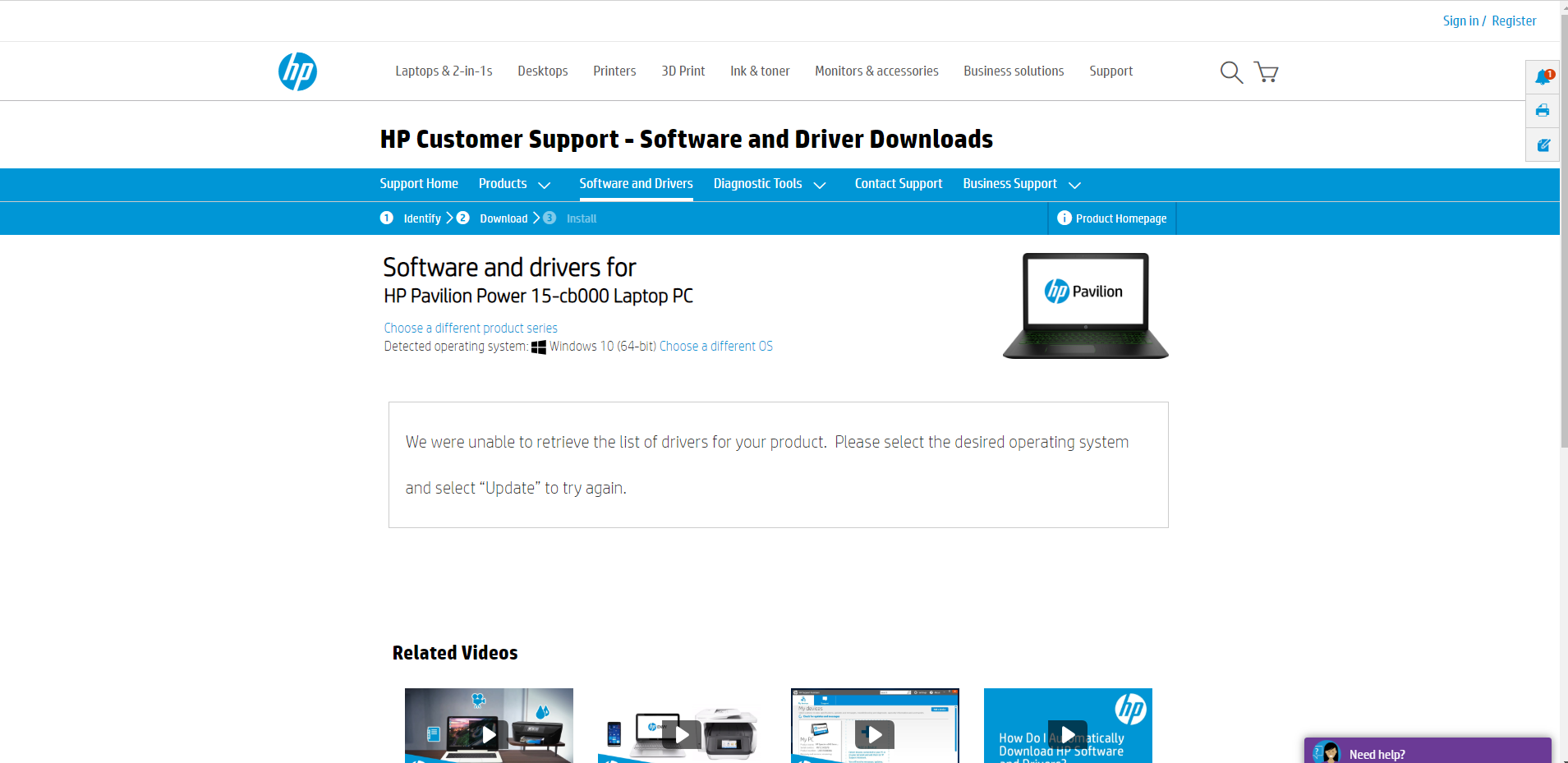Click the HP Pavilion laptop product image
This screenshot has height=763, width=1568.
[1085, 306]
